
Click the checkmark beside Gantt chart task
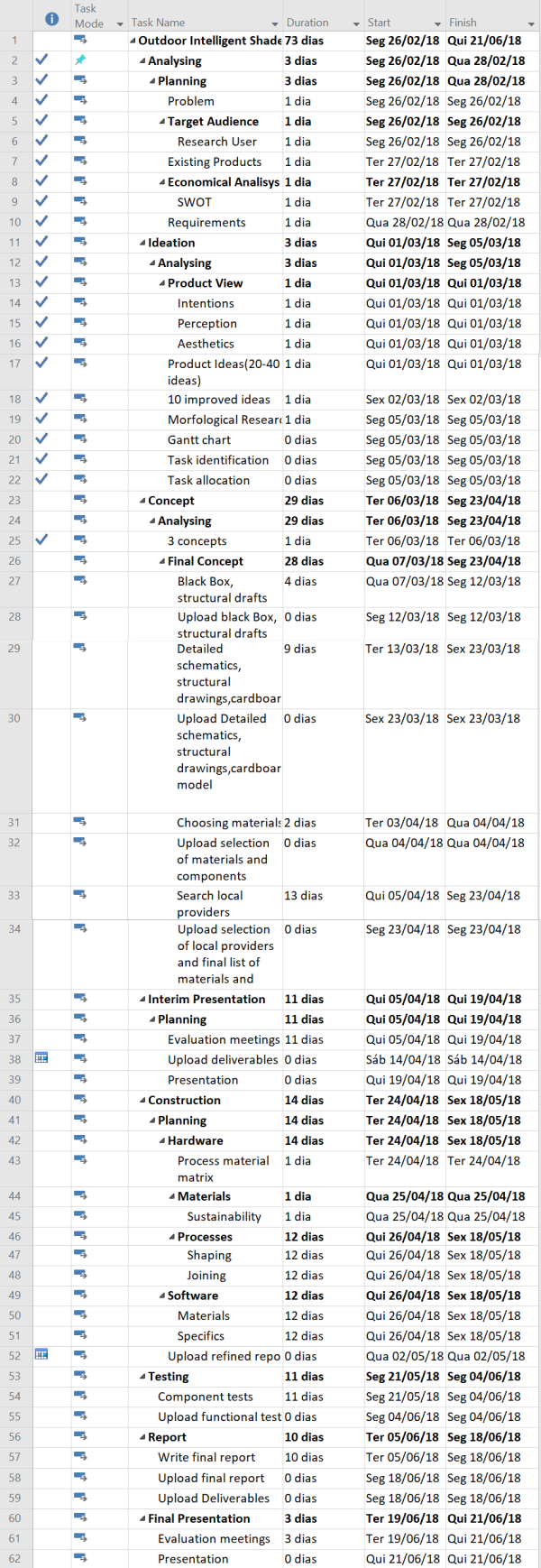tap(41, 438)
